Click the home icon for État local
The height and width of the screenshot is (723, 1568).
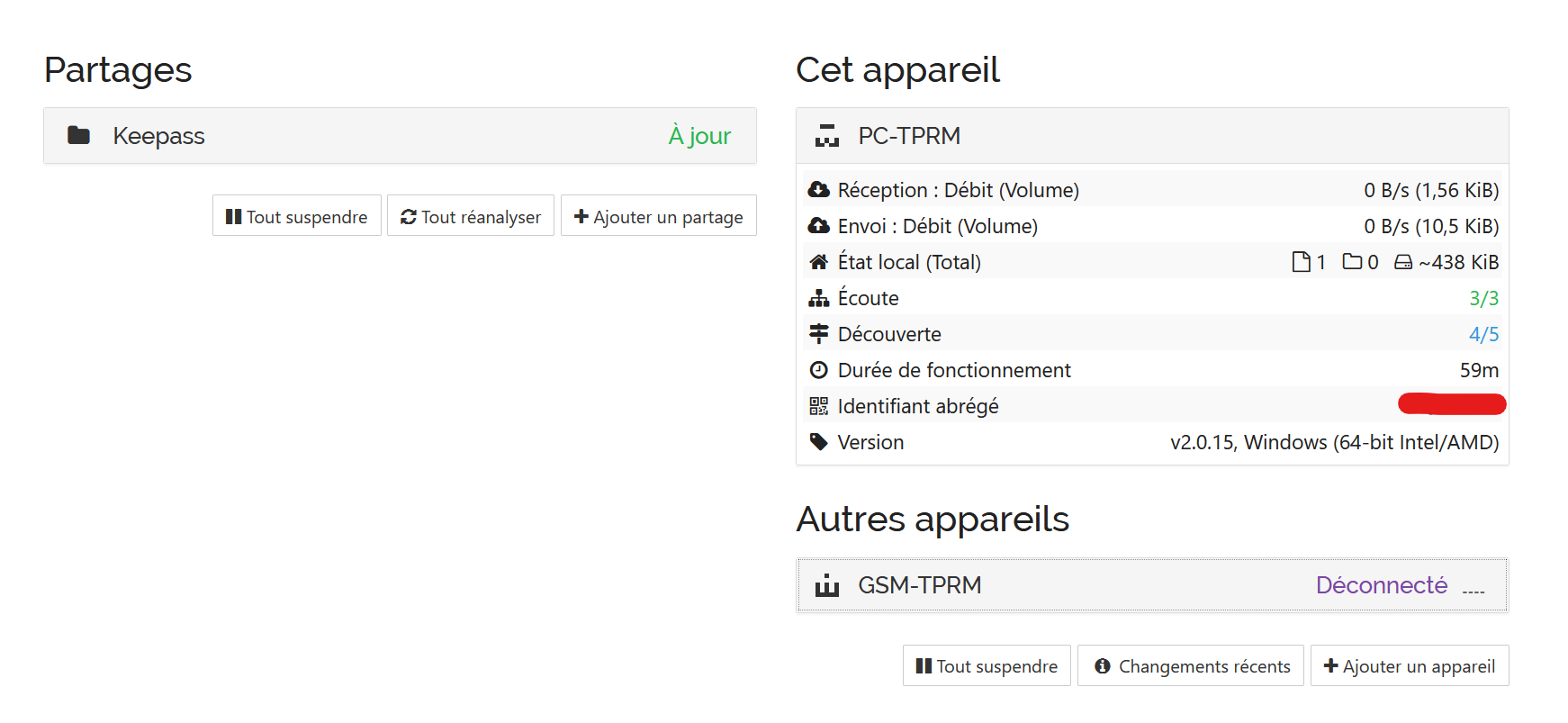pos(818,262)
